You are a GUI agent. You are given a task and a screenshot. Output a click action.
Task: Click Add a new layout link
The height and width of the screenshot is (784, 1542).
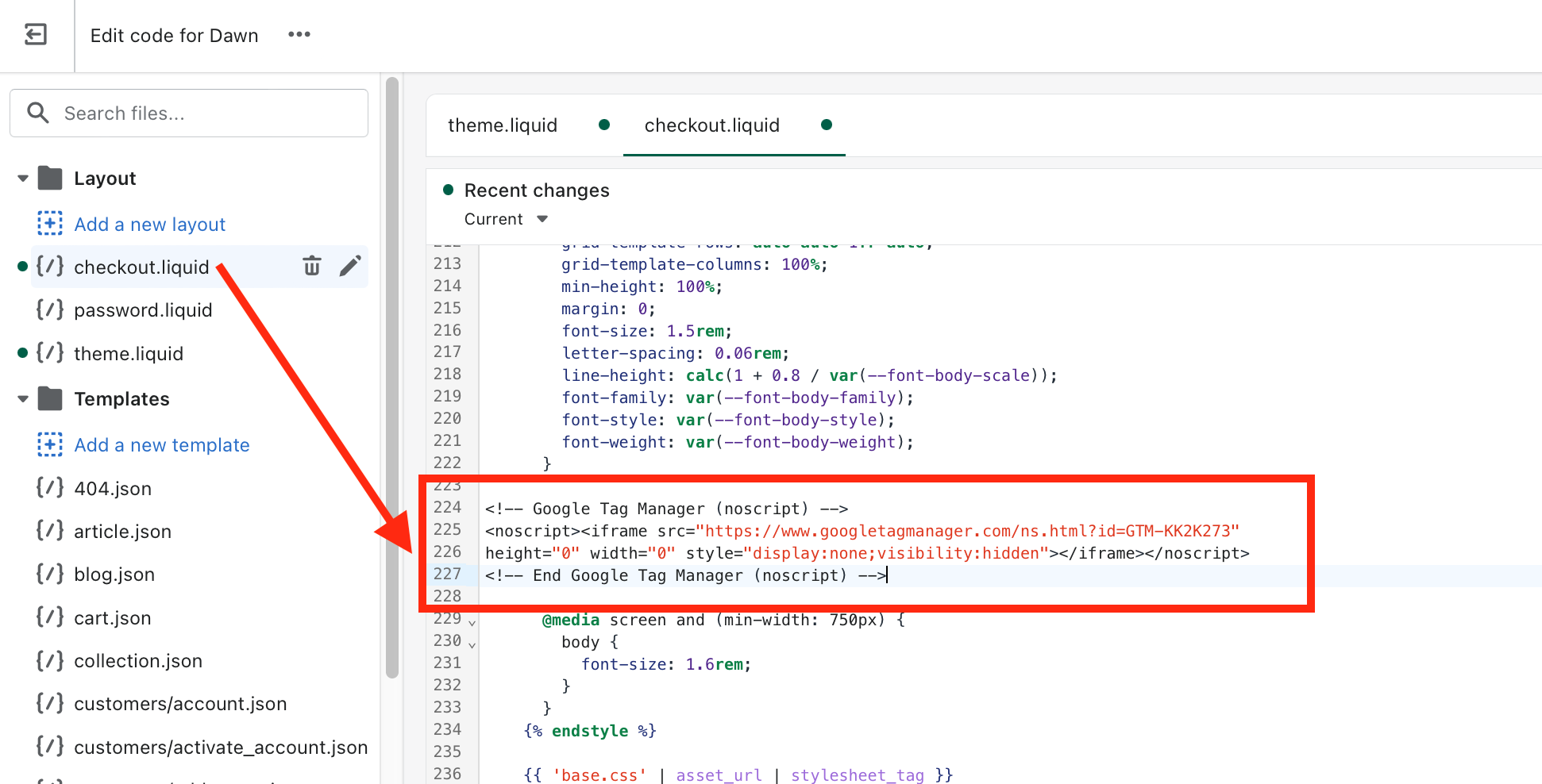pyautogui.click(x=149, y=225)
